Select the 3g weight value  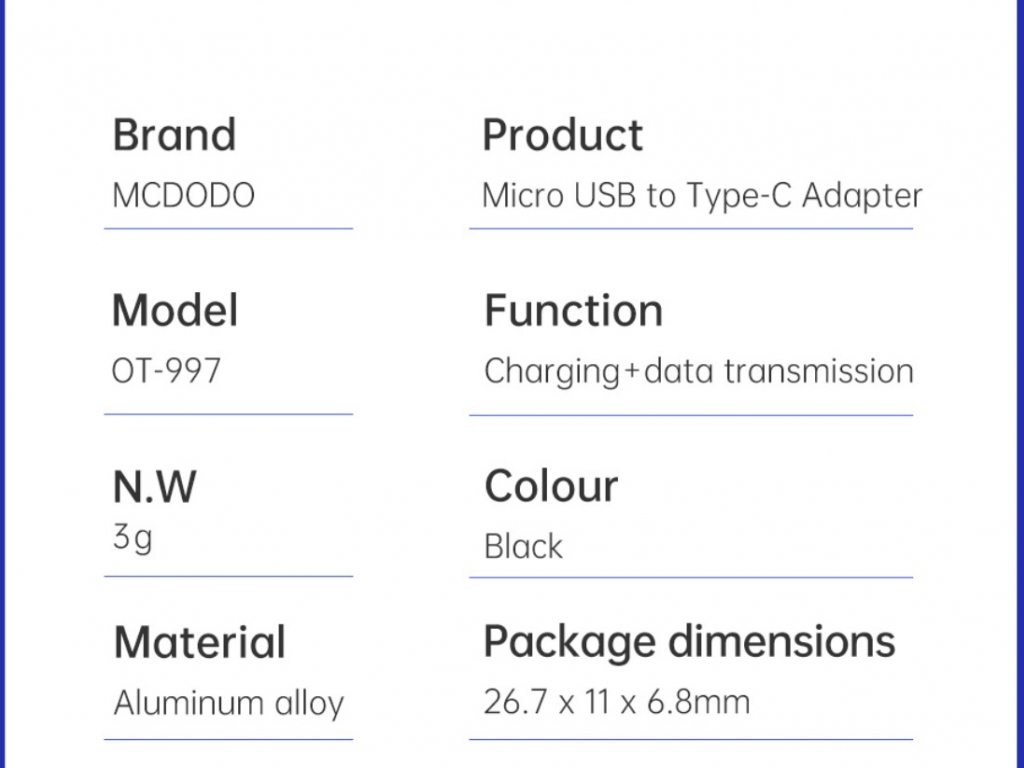tap(133, 539)
